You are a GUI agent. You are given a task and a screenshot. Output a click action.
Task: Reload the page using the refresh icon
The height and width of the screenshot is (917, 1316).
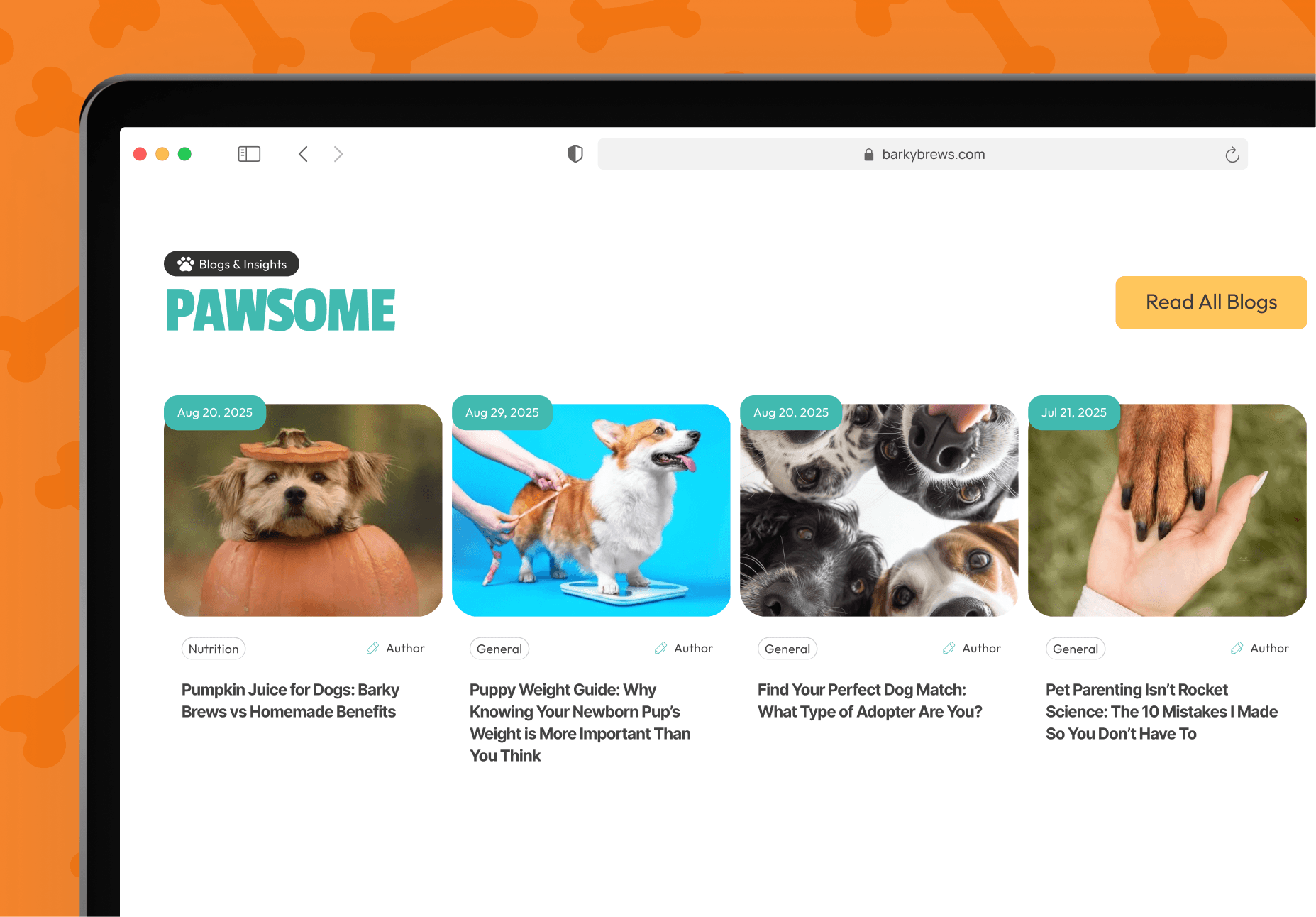tap(1232, 155)
